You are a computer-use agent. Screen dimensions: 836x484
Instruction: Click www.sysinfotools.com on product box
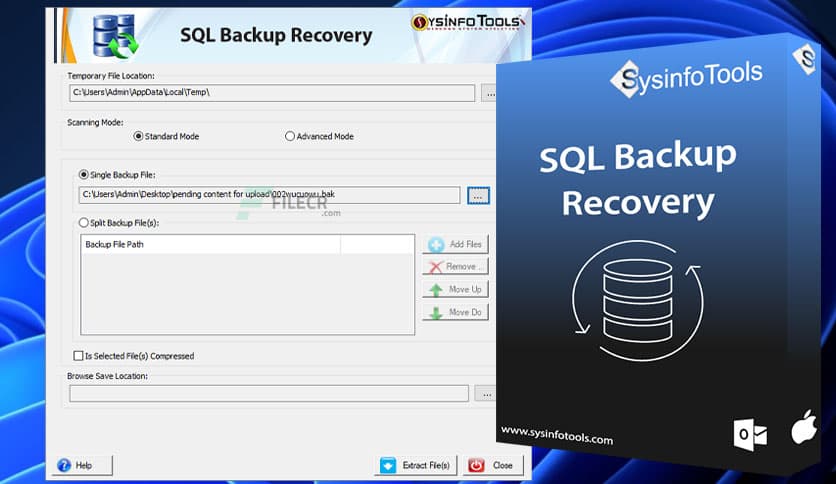coord(557,435)
